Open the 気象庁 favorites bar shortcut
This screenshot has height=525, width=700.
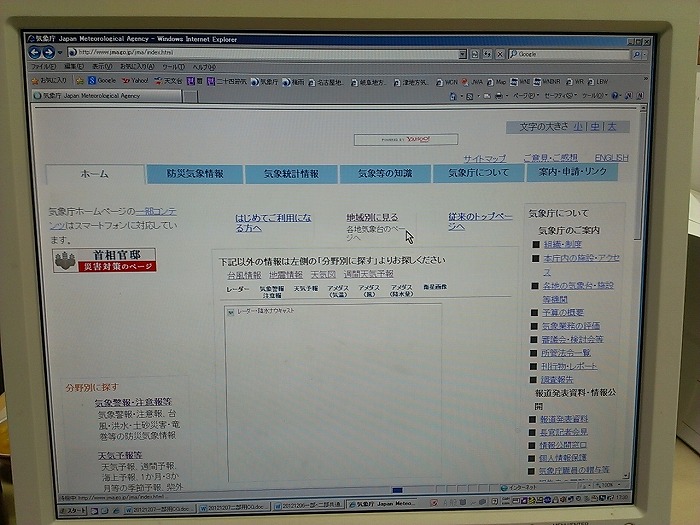click(264, 82)
